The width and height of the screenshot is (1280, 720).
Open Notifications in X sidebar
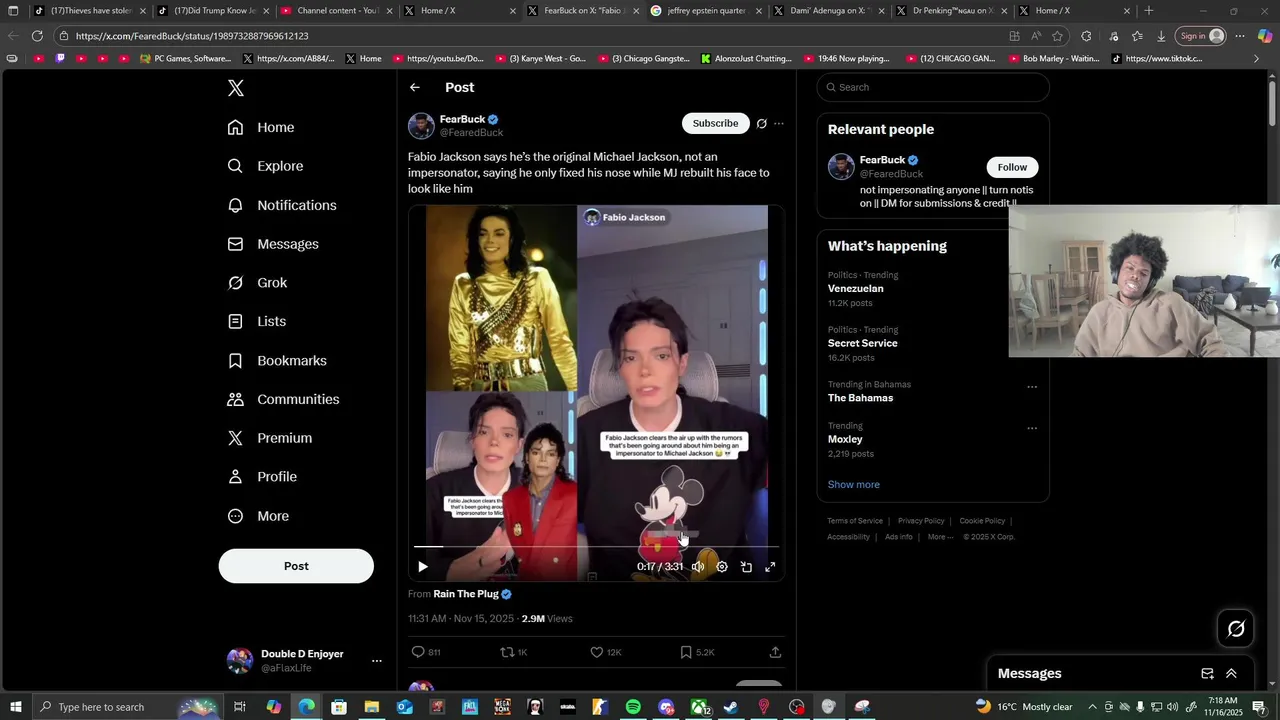(282, 205)
